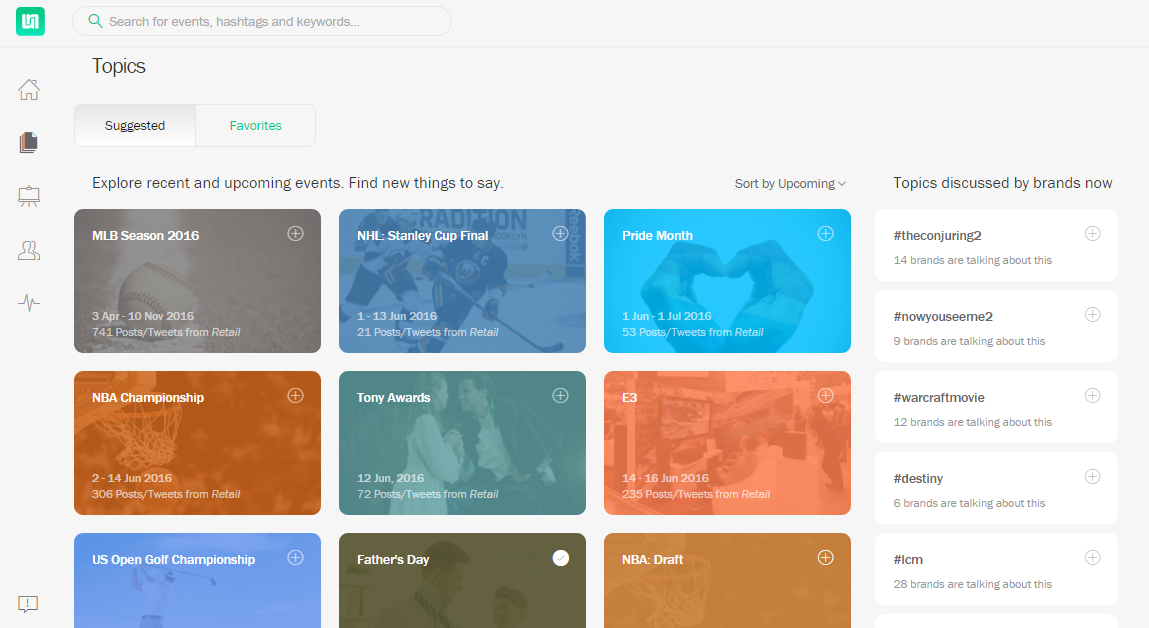Add Pride Month to favorites
Screen dimensions: 1149x628
tap(826, 234)
